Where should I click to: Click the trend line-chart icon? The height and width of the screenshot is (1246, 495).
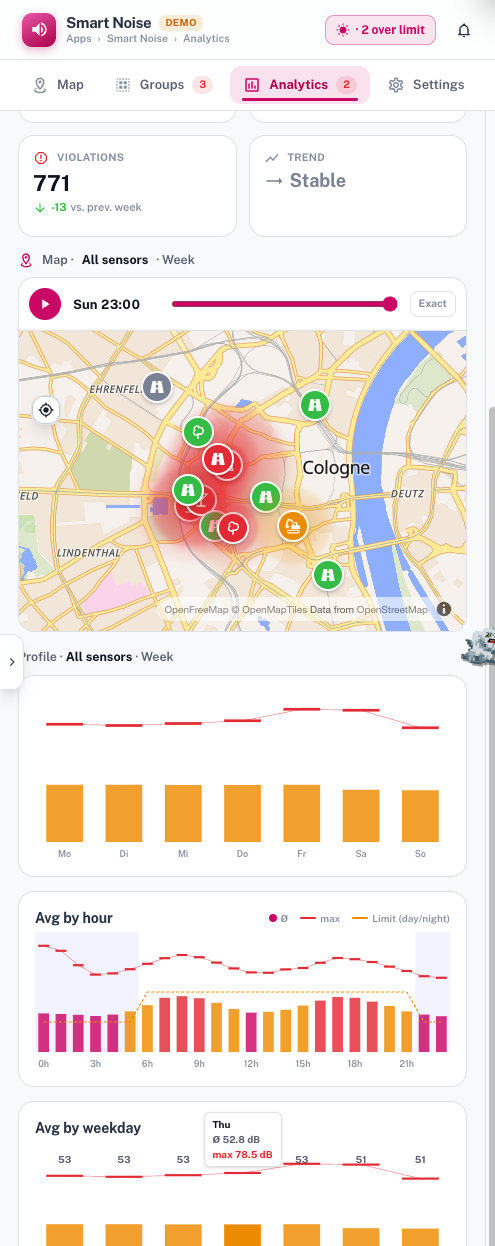[x=272, y=158]
